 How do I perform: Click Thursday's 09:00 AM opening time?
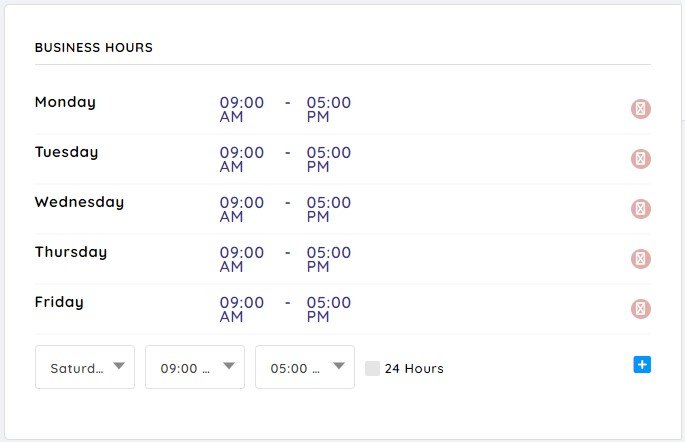242,259
